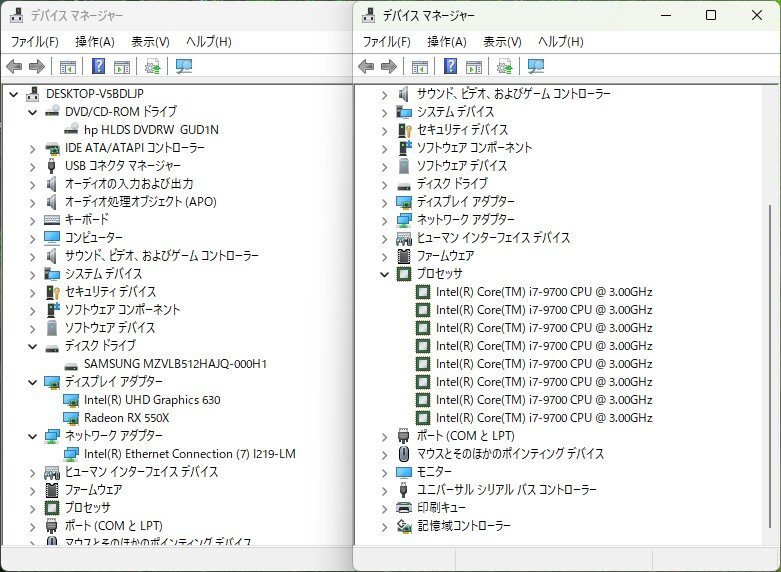Open 操作(A) menu in left window
Image resolution: width=781 pixels, height=572 pixels.
(95, 42)
